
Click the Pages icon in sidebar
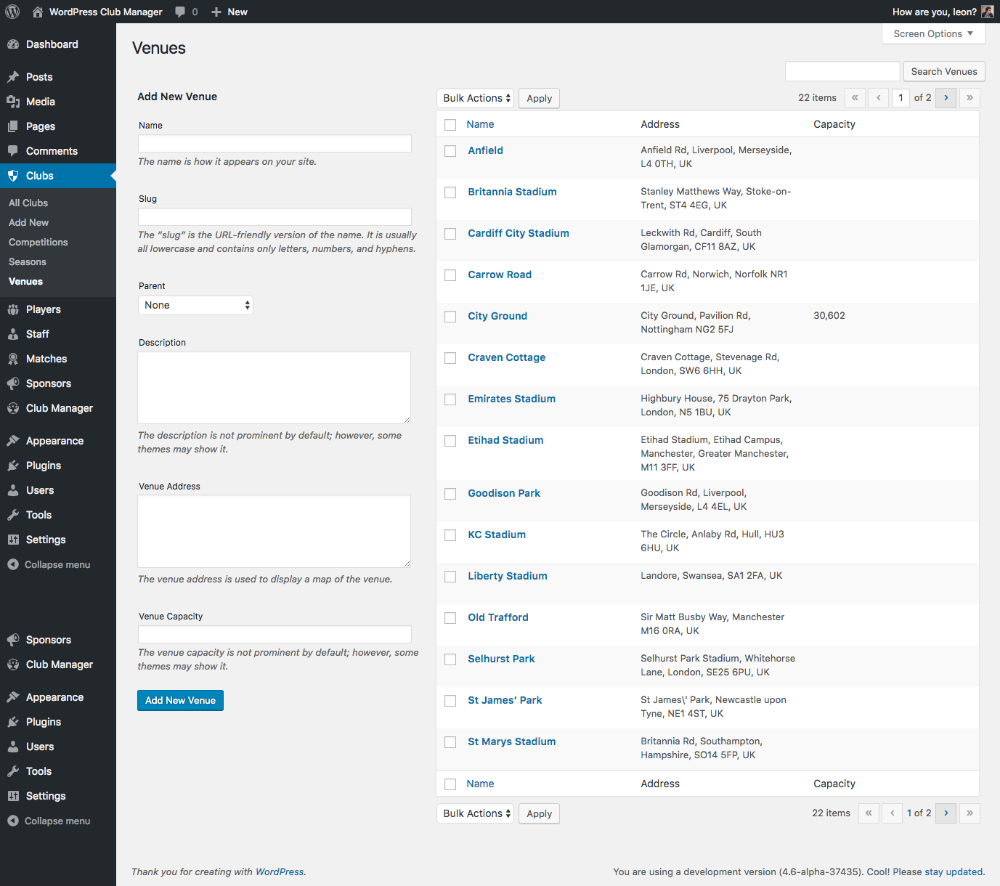pyautogui.click(x=13, y=126)
